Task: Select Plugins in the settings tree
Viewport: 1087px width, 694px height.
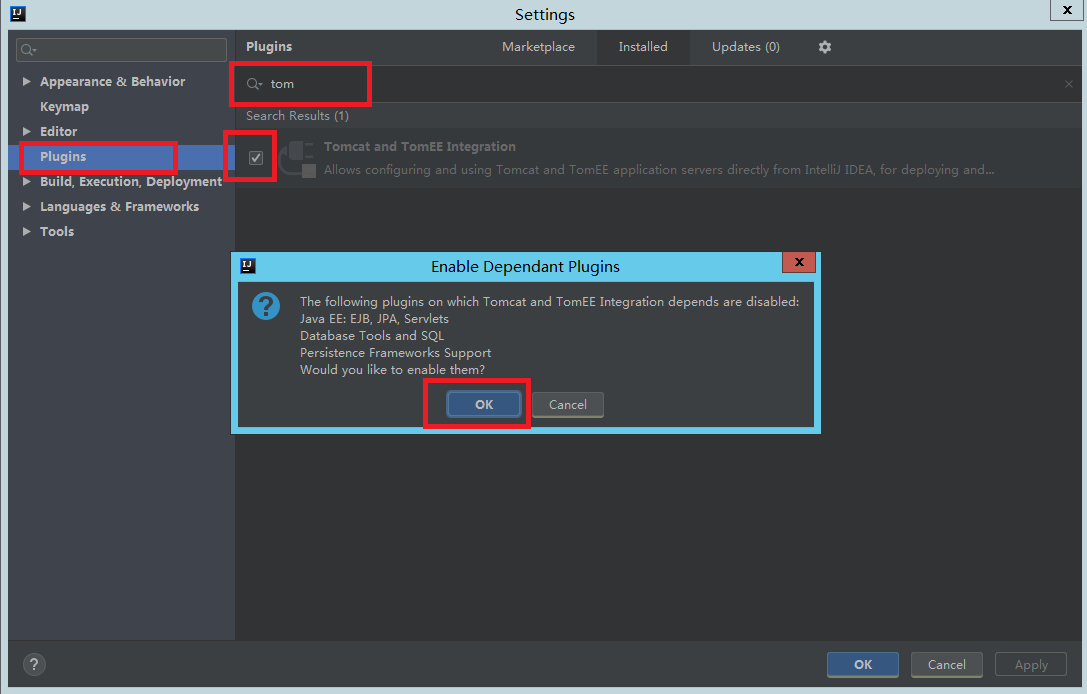Action: coord(63,157)
